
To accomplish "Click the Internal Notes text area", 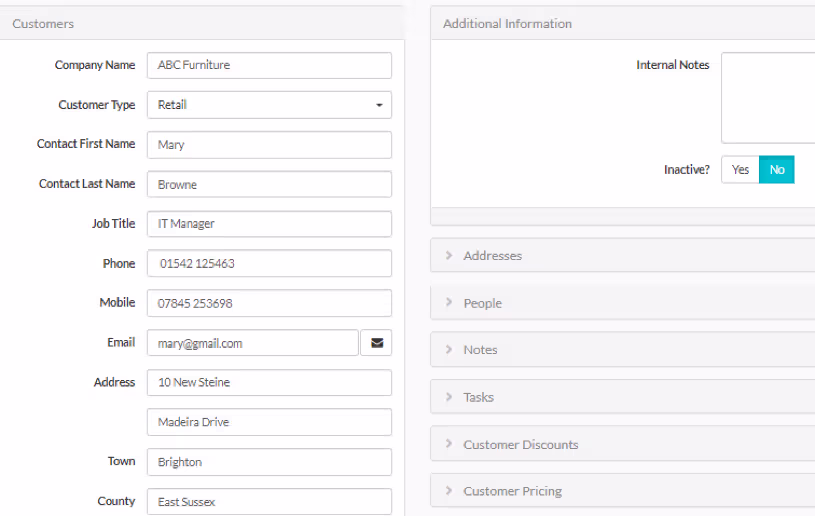I will pyautogui.click(x=768, y=98).
